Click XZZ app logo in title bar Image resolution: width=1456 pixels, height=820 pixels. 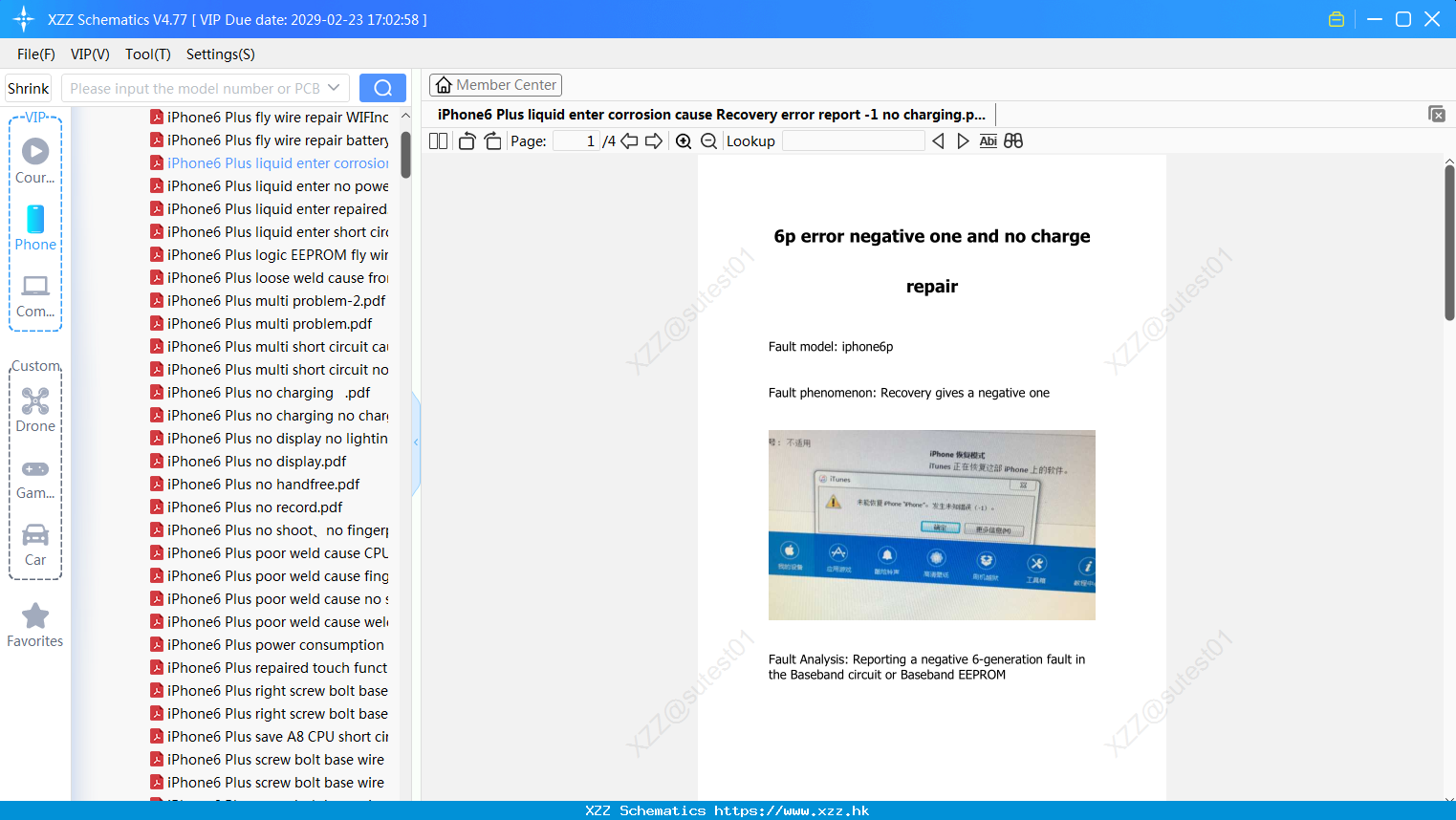[24, 19]
